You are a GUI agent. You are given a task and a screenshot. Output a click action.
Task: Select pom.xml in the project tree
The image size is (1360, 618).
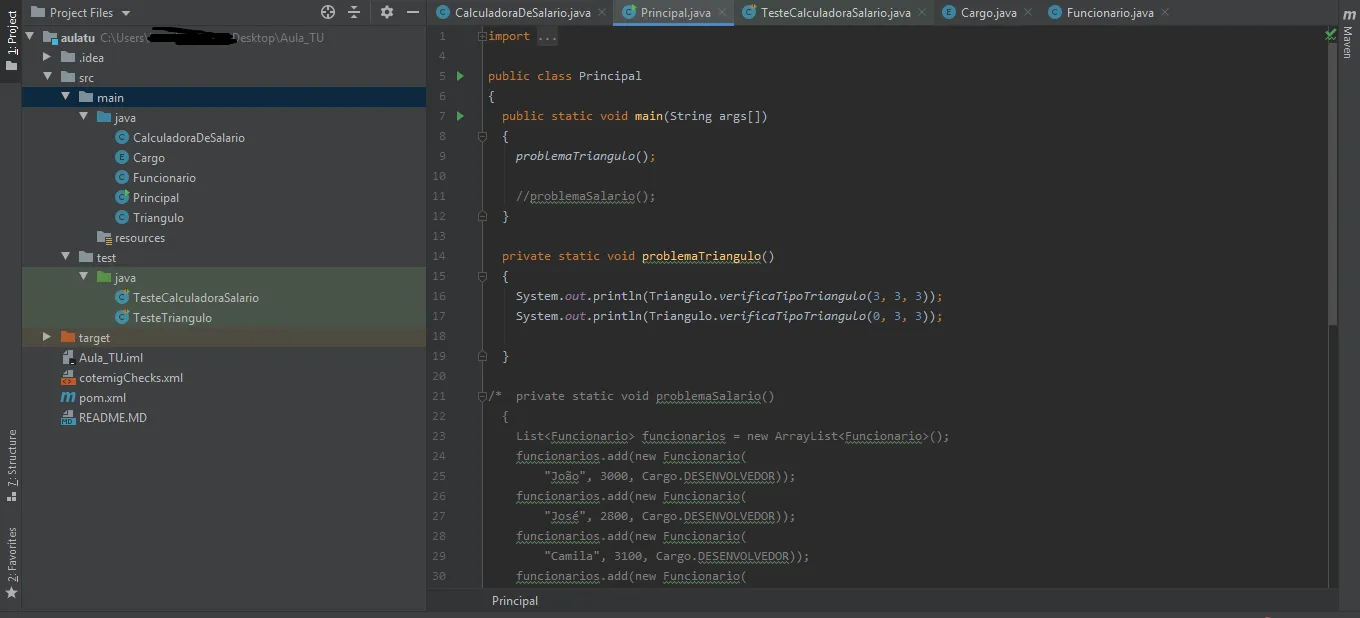pos(102,397)
